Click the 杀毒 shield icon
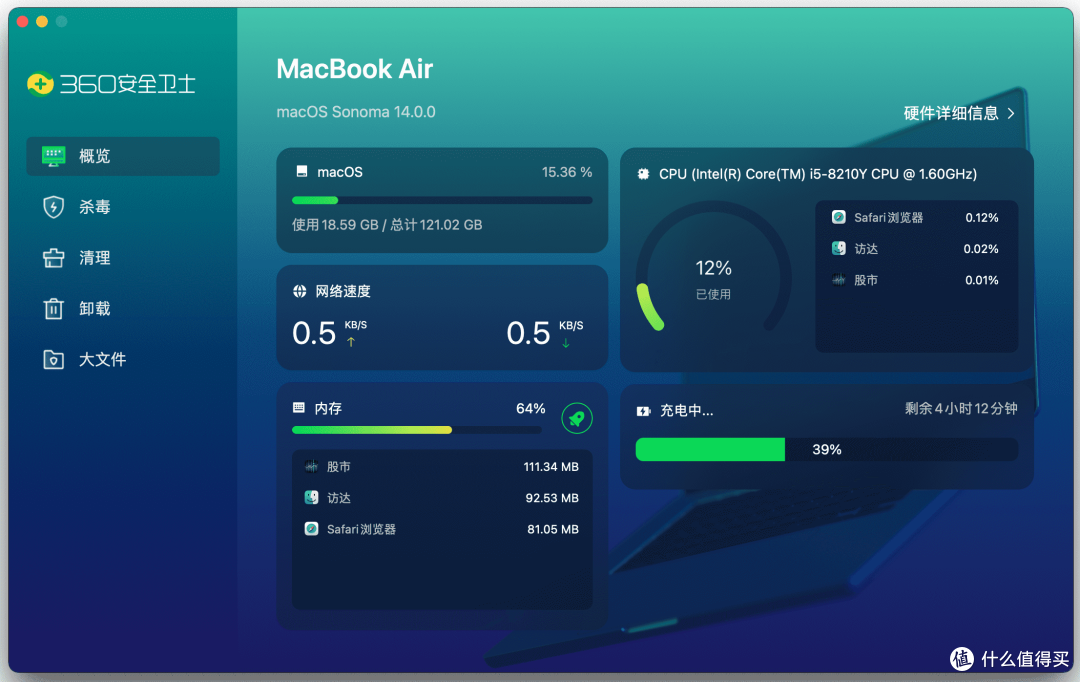The height and width of the screenshot is (682, 1080). click(54, 207)
